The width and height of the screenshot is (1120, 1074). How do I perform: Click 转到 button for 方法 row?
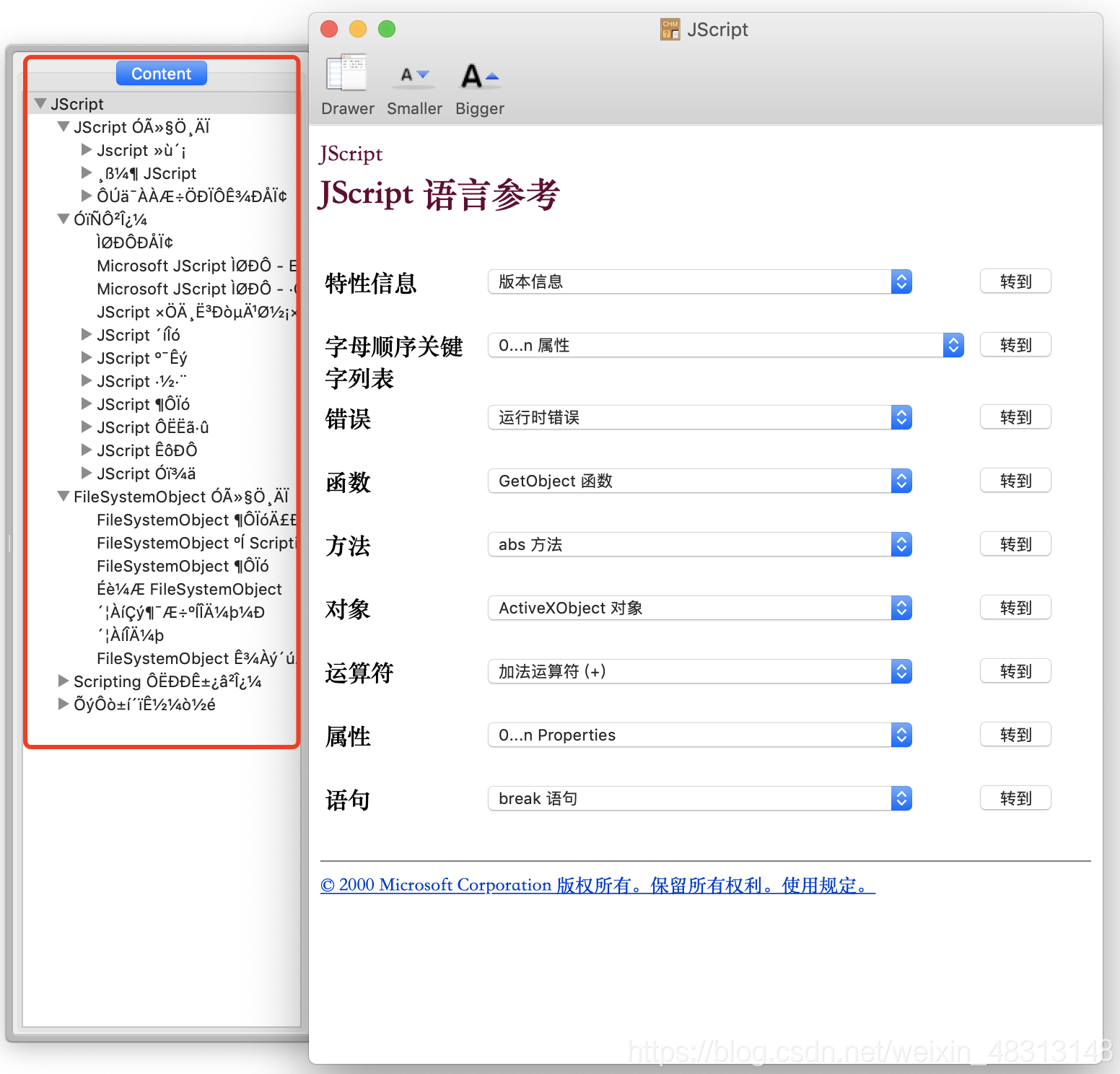1015,544
